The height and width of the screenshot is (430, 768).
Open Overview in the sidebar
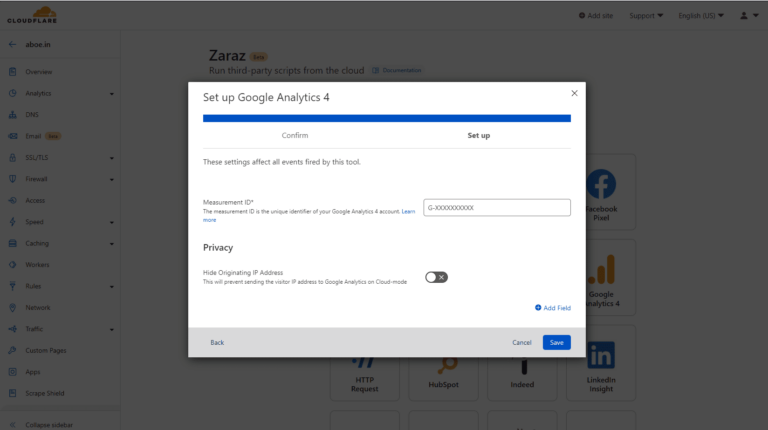point(39,72)
